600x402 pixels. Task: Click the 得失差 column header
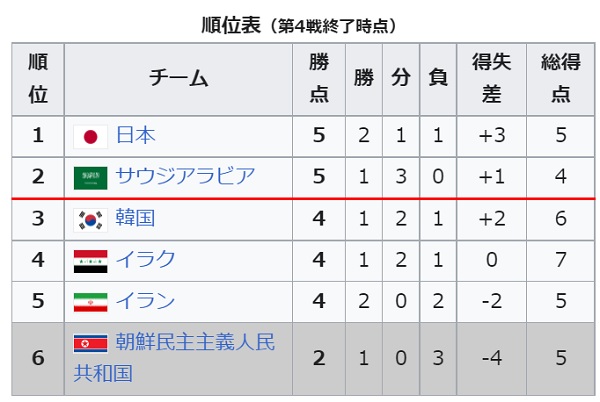pyautogui.click(x=491, y=78)
